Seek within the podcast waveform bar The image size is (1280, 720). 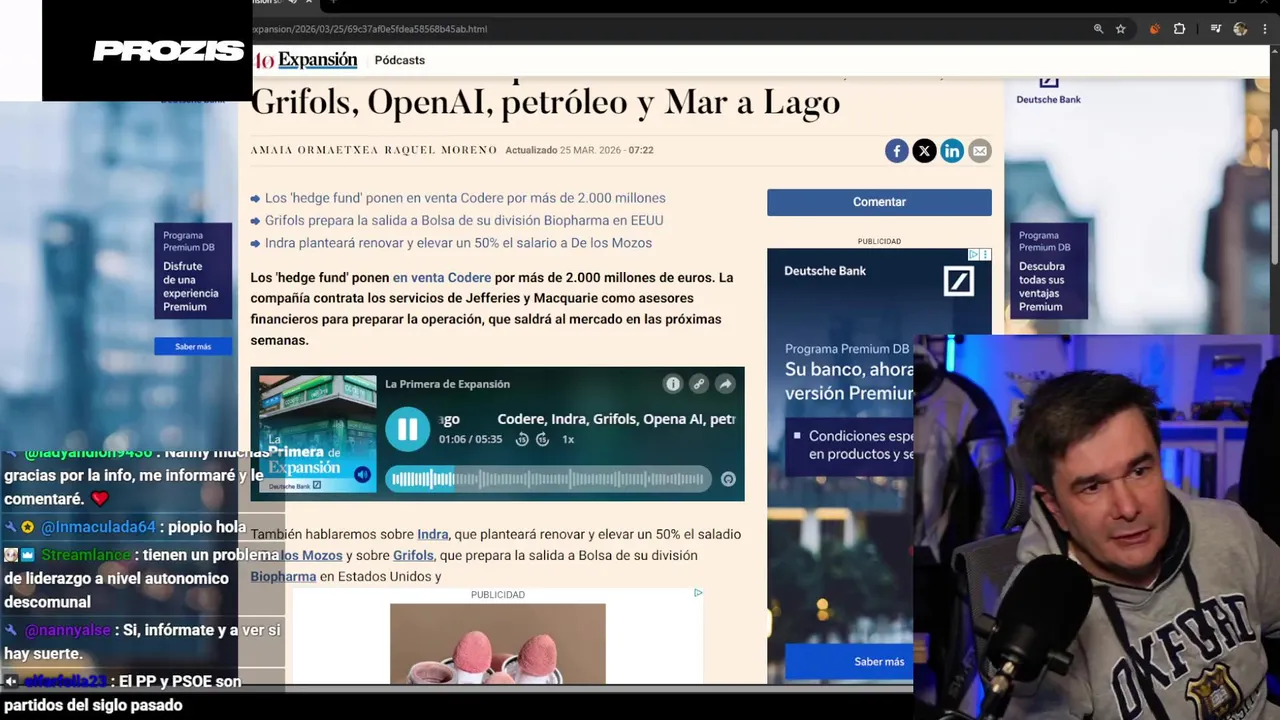(x=548, y=479)
